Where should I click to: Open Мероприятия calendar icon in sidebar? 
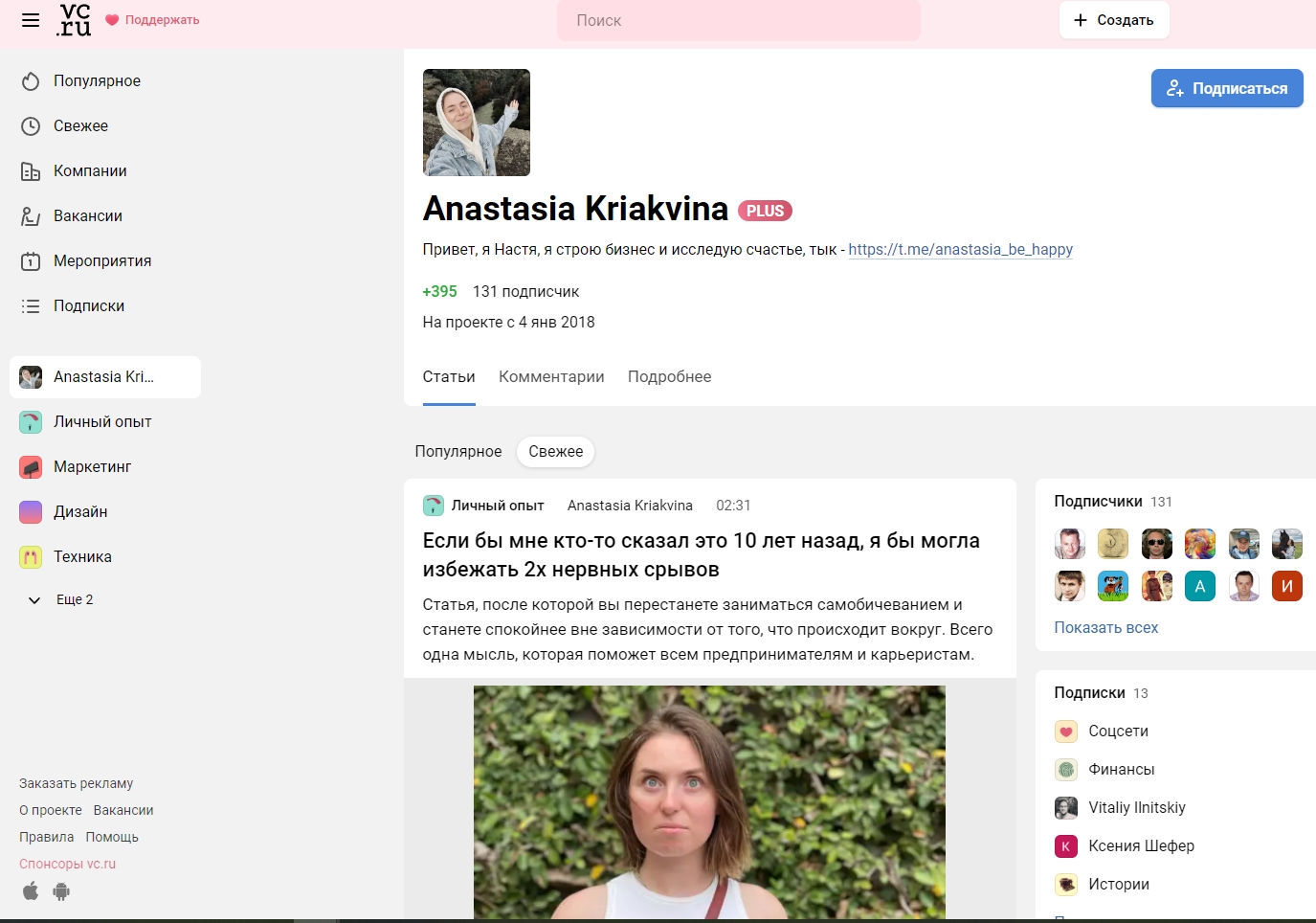pos(31,261)
